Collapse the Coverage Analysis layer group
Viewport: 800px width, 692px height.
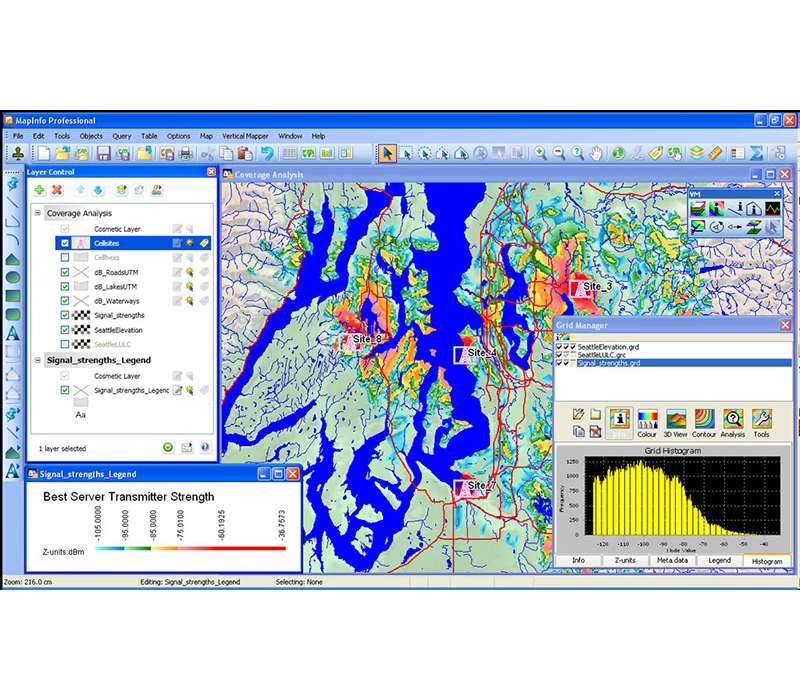[38, 213]
